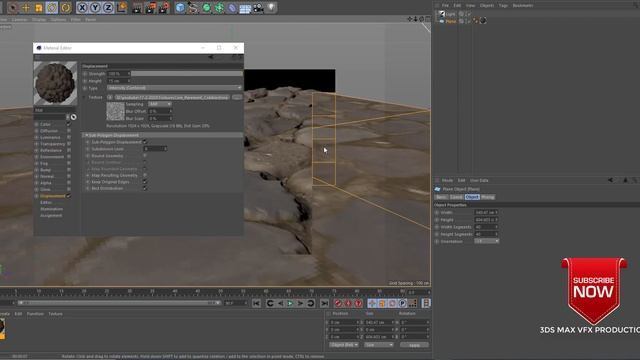This screenshot has height=360, width=640.
Task: Select the Object tab in attributes
Action: point(472,197)
